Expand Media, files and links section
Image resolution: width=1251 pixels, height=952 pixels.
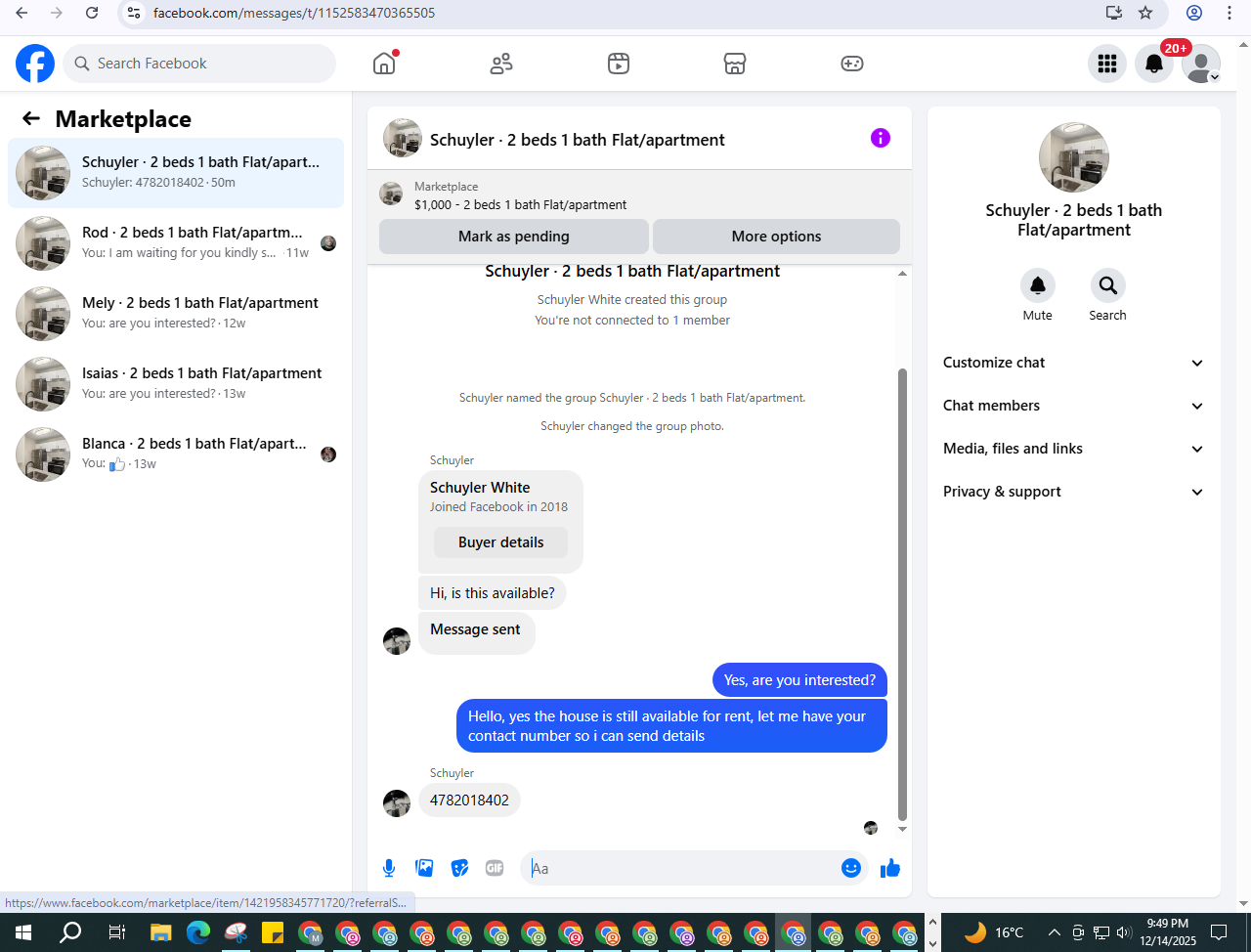coord(1073,449)
